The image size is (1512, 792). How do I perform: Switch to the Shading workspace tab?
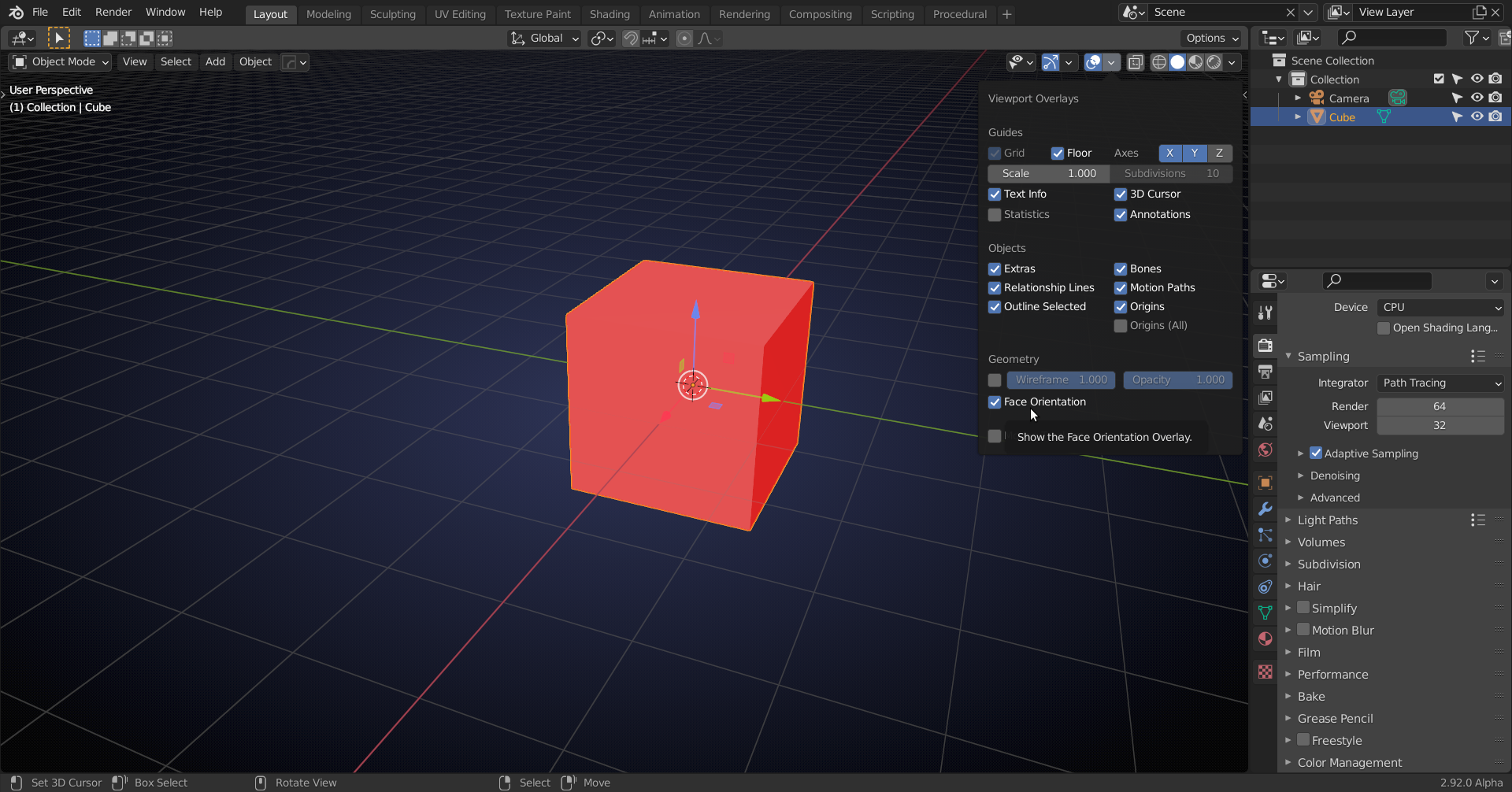coord(610,14)
